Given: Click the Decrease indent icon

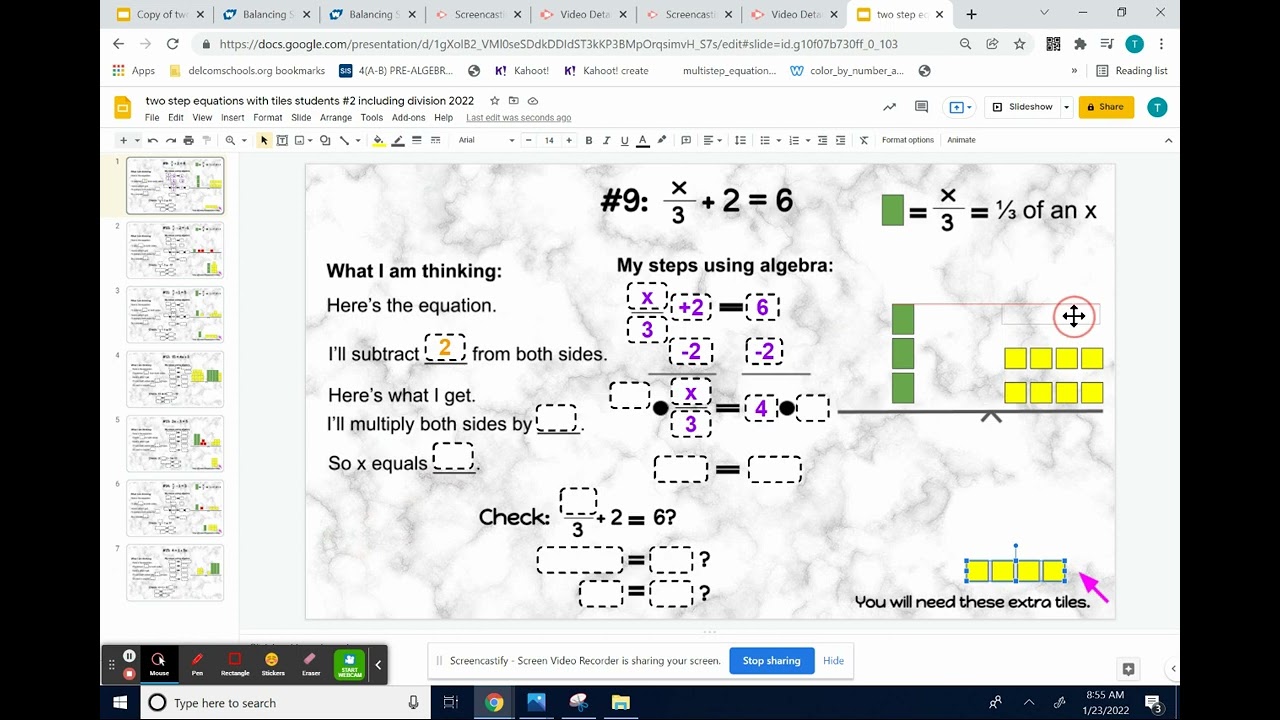Looking at the screenshot, I should [x=822, y=140].
